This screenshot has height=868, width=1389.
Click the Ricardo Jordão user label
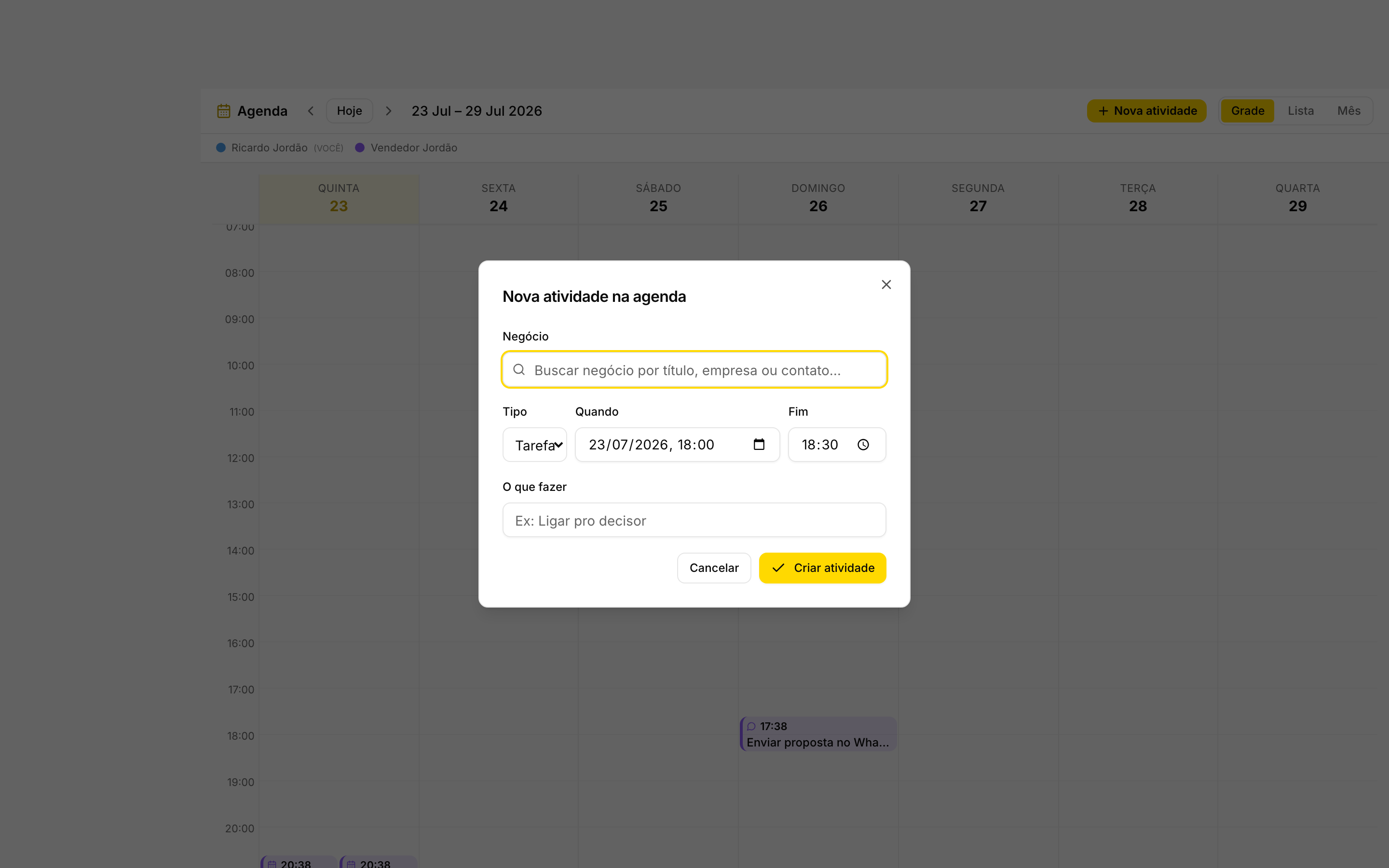(x=269, y=148)
